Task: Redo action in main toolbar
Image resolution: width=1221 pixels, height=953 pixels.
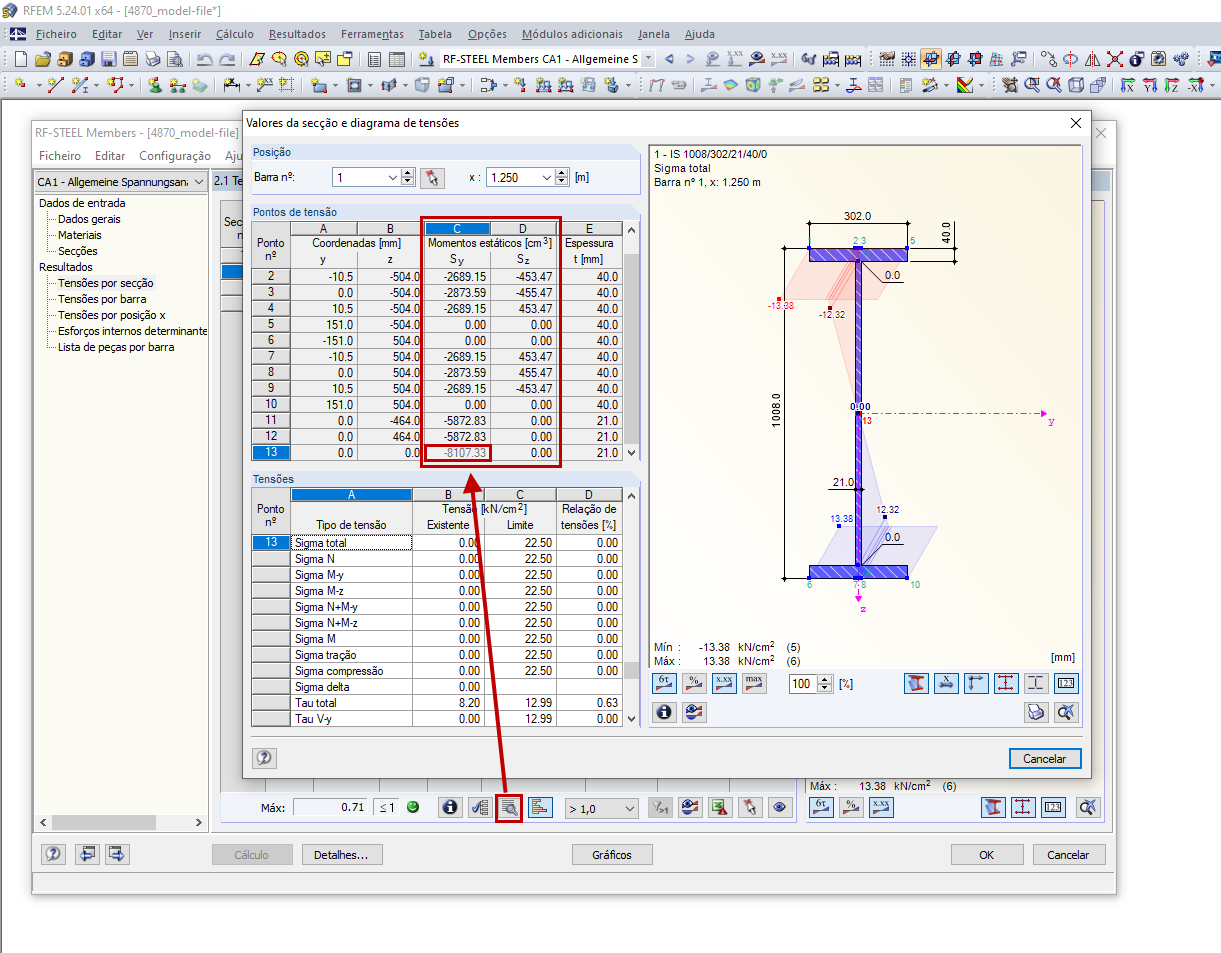Action: coord(227,59)
